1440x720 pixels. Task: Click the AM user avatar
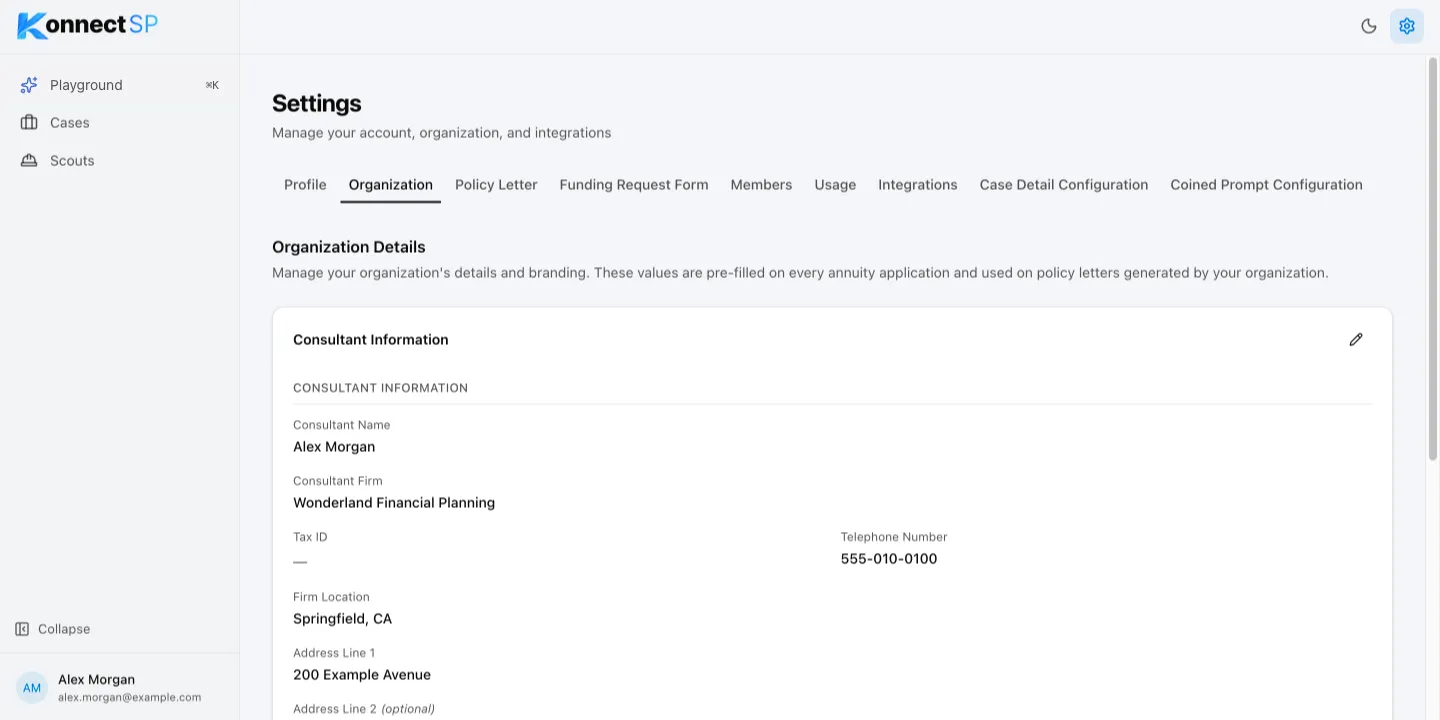pyautogui.click(x=32, y=688)
